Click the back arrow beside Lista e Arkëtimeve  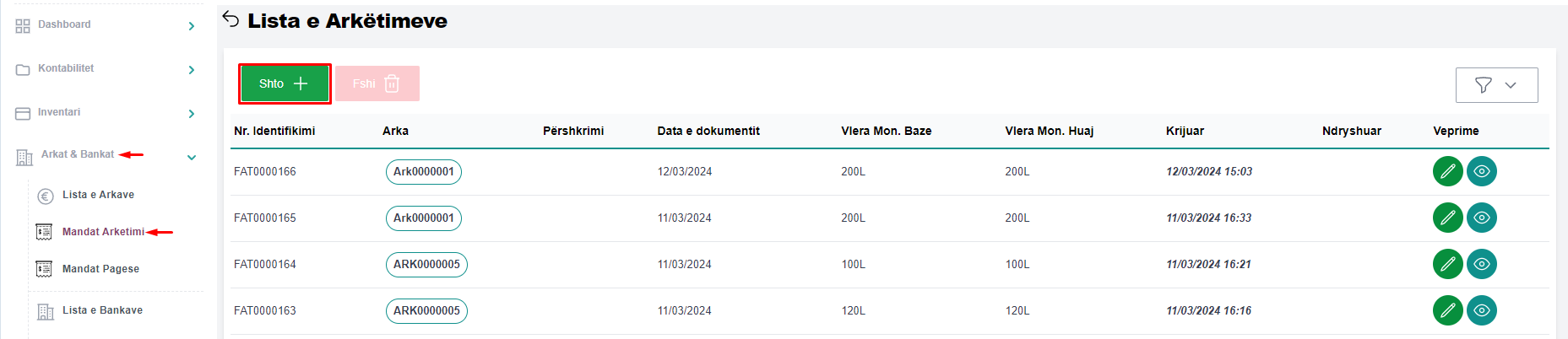coord(231,19)
